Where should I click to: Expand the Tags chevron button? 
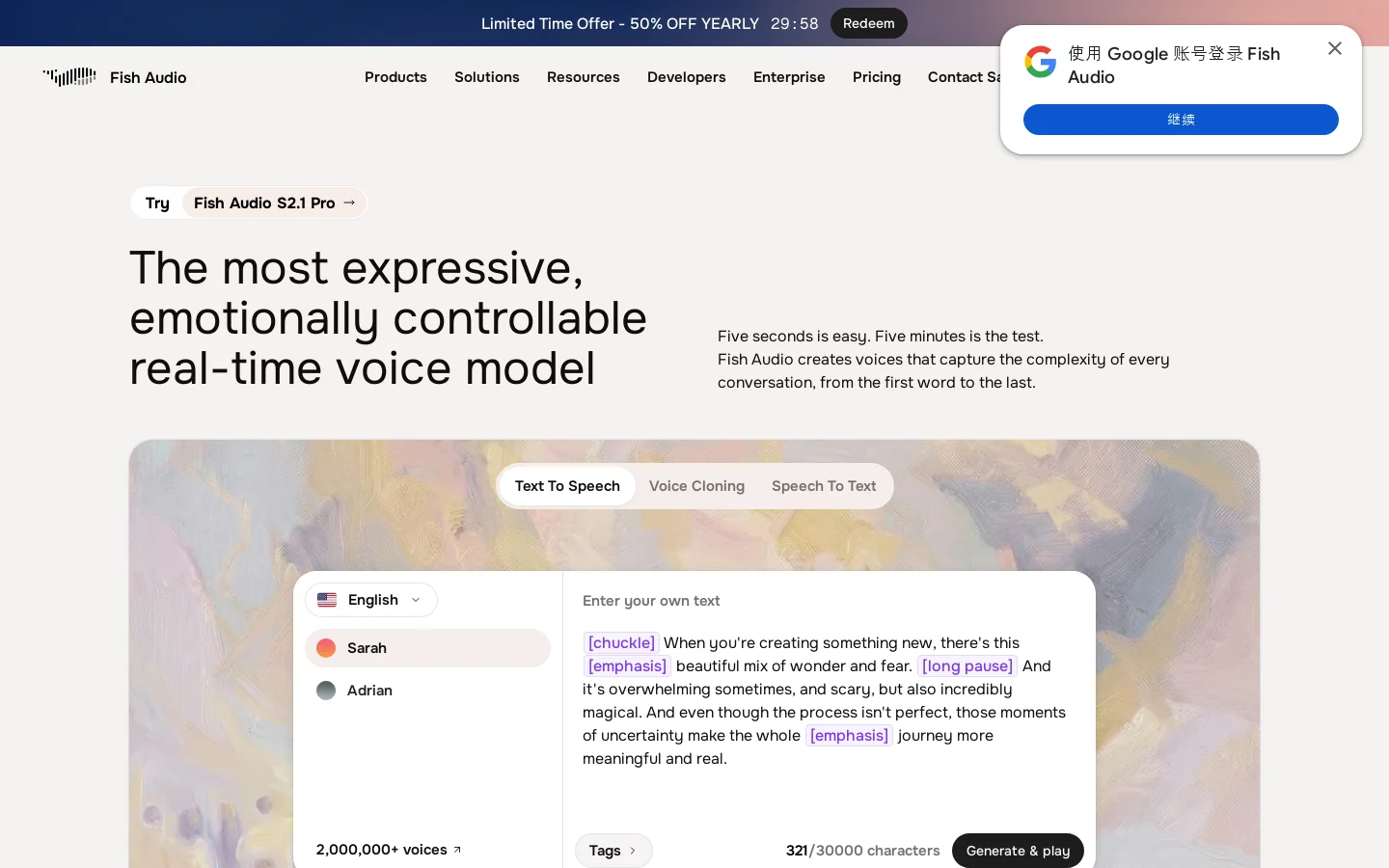pyautogui.click(x=613, y=851)
